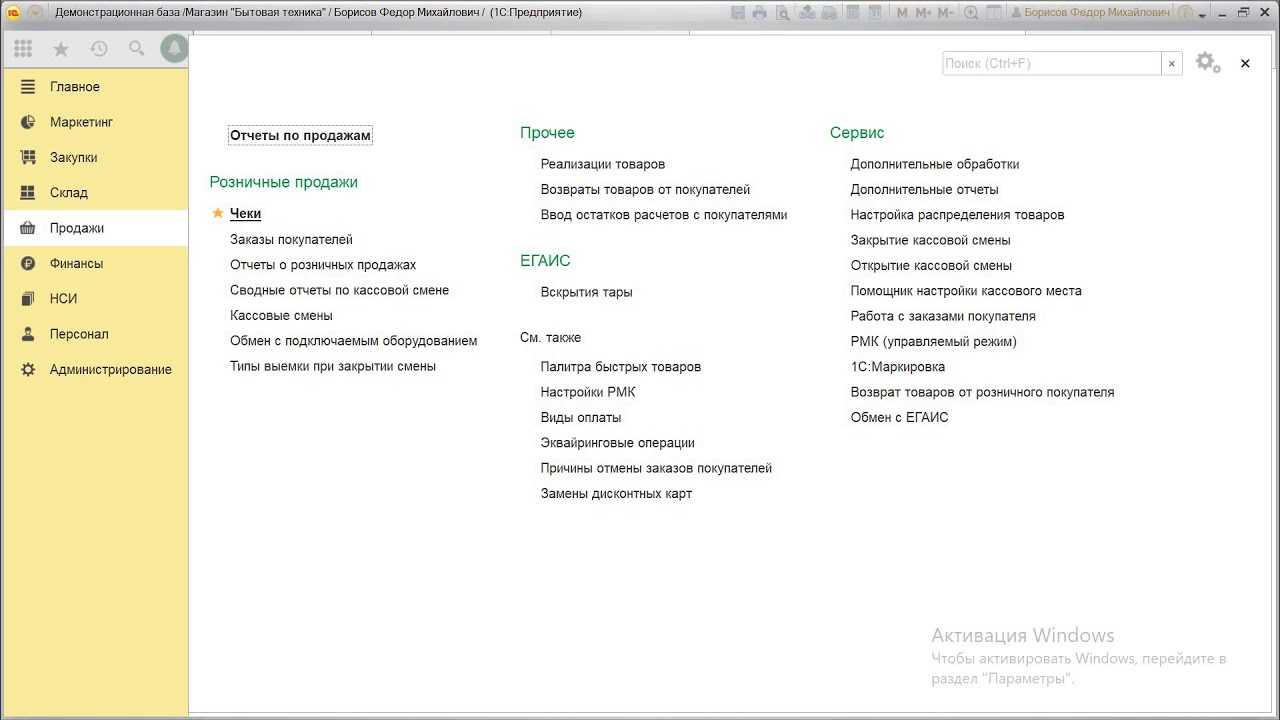Viewport: 1280px width, 720px height.
Task: Click the M memory button
Action: coord(902,13)
